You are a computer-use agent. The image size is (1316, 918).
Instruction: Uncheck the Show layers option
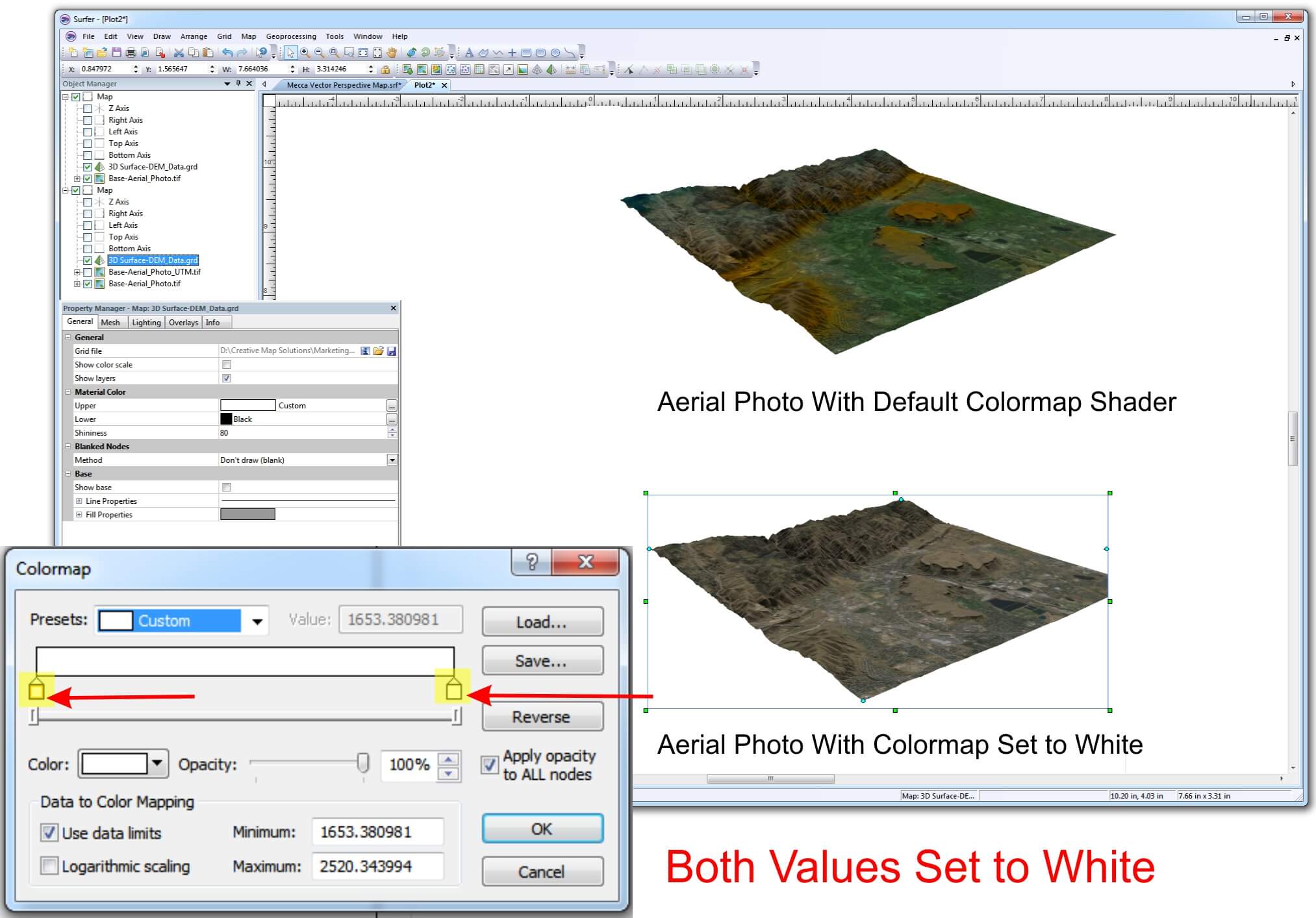[x=226, y=378]
